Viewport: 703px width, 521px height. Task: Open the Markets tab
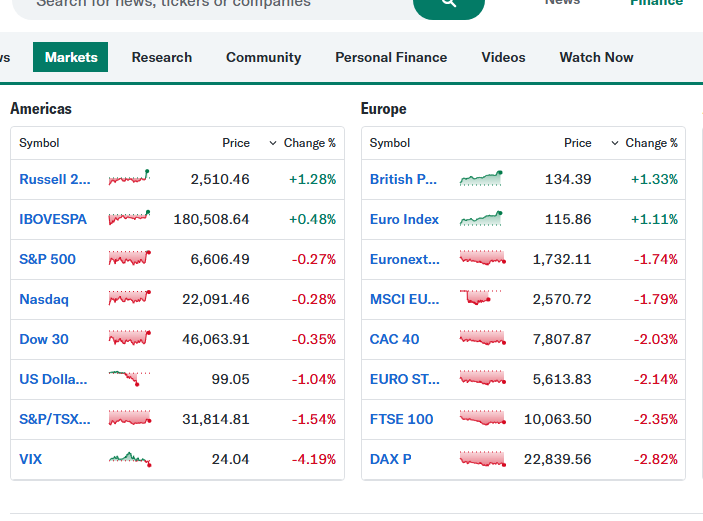tap(70, 57)
